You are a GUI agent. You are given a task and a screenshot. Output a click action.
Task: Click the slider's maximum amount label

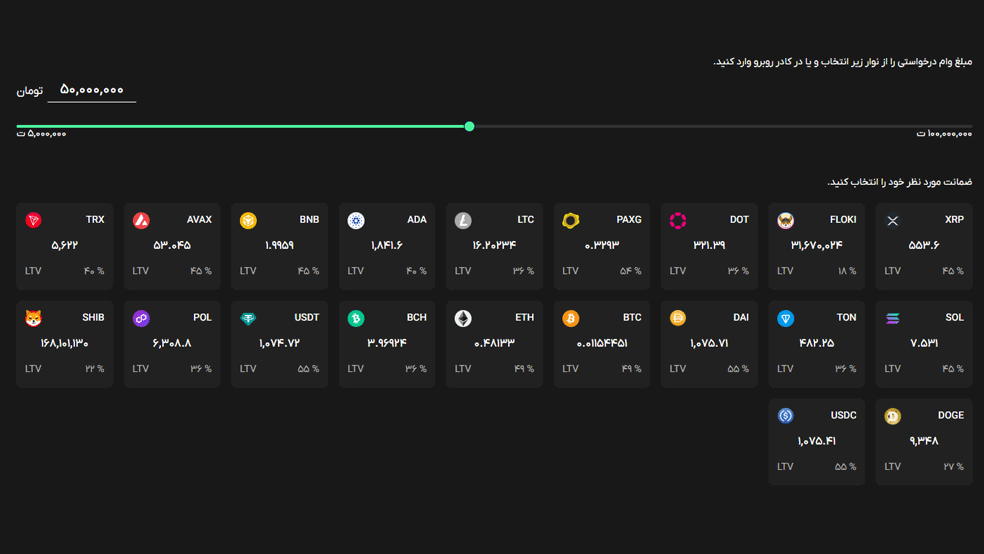pos(944,134)
